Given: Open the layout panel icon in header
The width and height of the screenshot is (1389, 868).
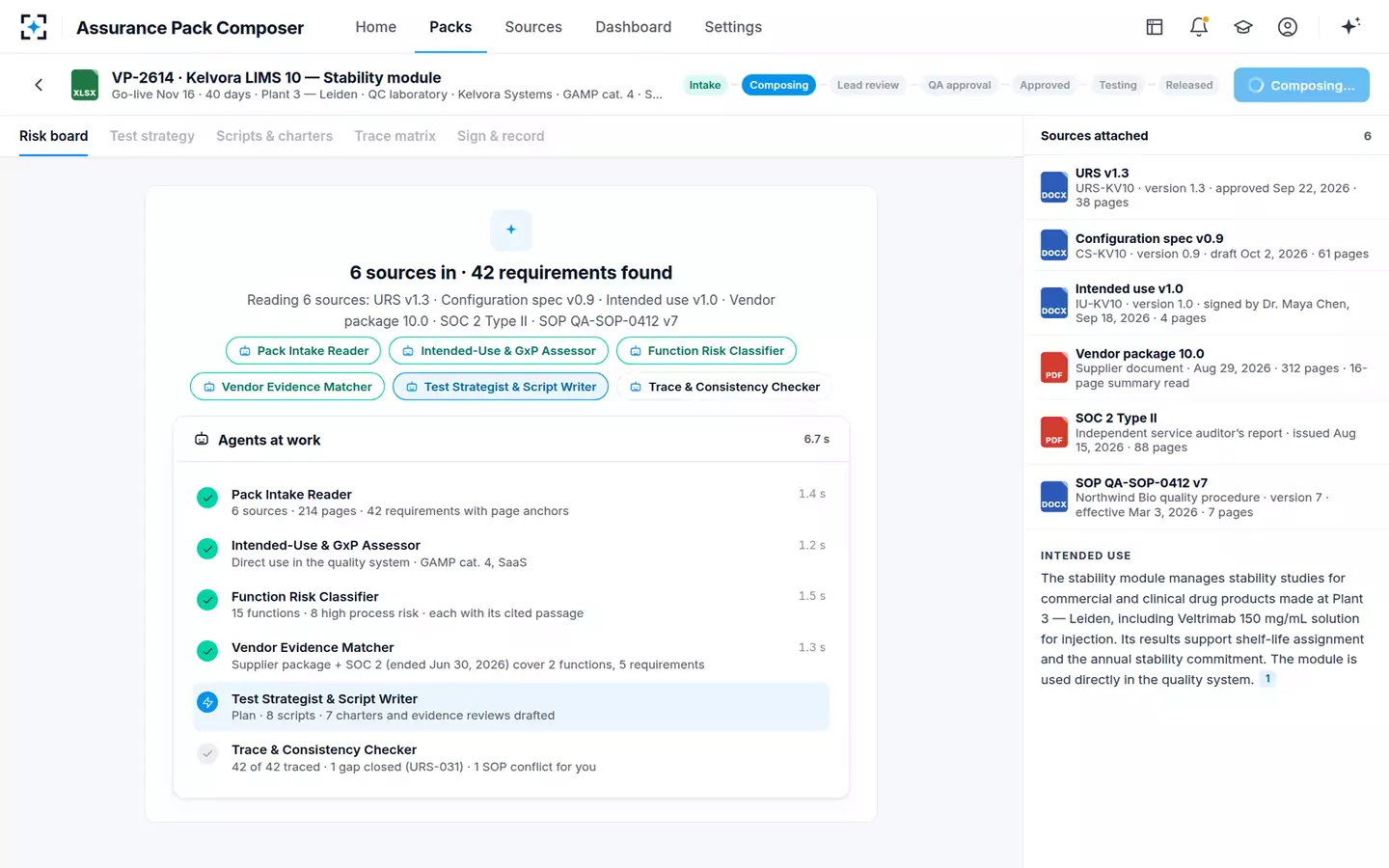Looking at the screenshot, I should (1155, 27).
